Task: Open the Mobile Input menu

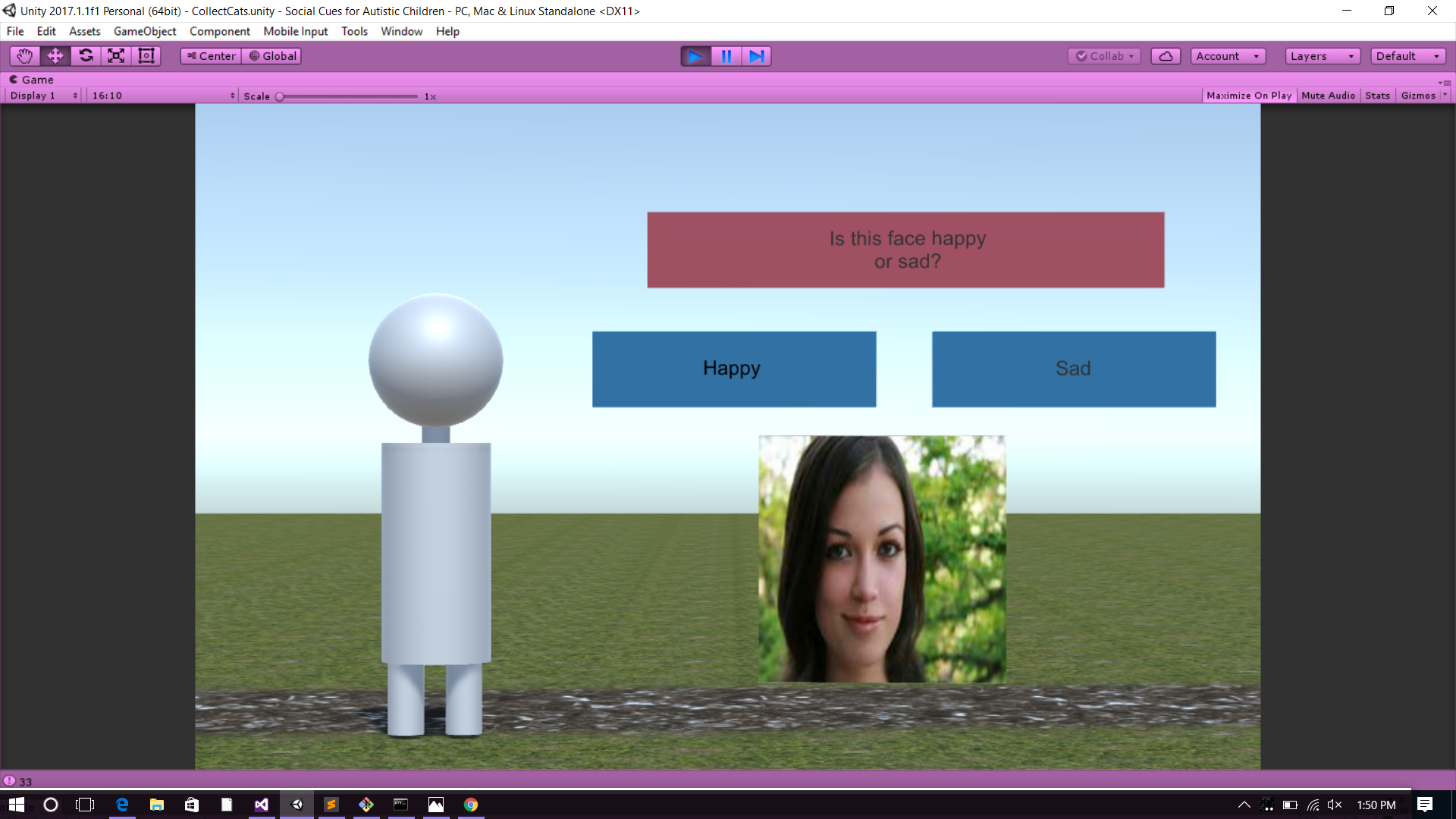Action: [295, 31]
